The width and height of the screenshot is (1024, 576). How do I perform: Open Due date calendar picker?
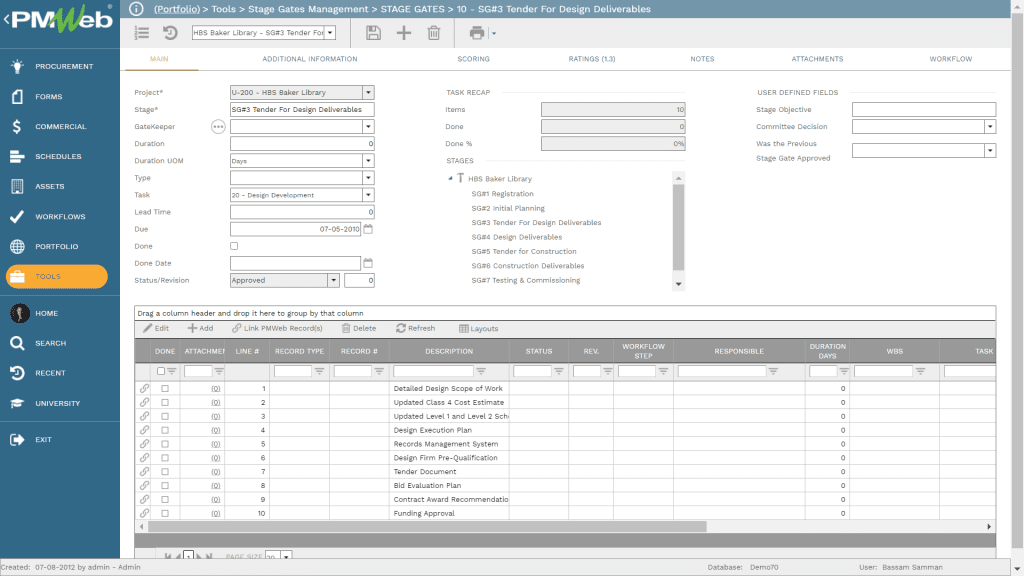click(x=368, y=229)
